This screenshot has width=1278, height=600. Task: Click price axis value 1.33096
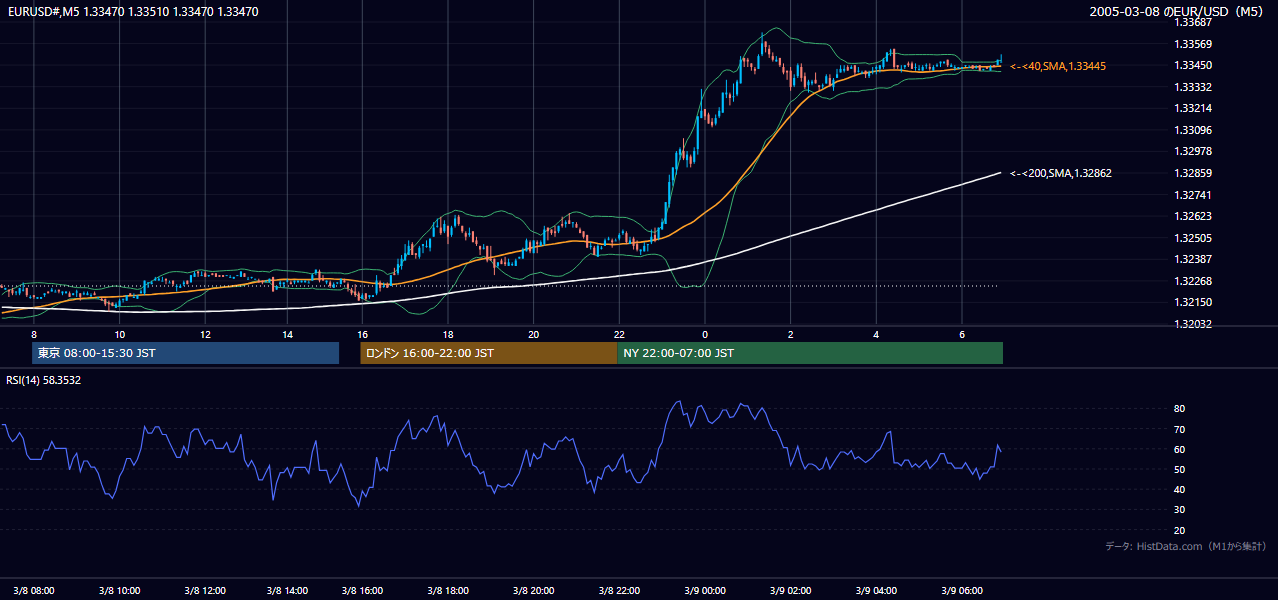pyautogui.click(x=1193, y=130)
